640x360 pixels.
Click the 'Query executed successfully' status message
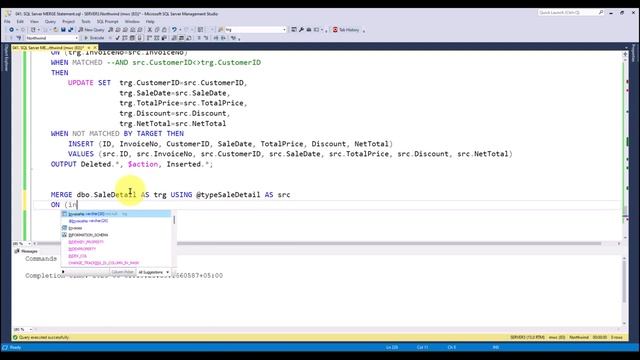(x=44, y=338)
